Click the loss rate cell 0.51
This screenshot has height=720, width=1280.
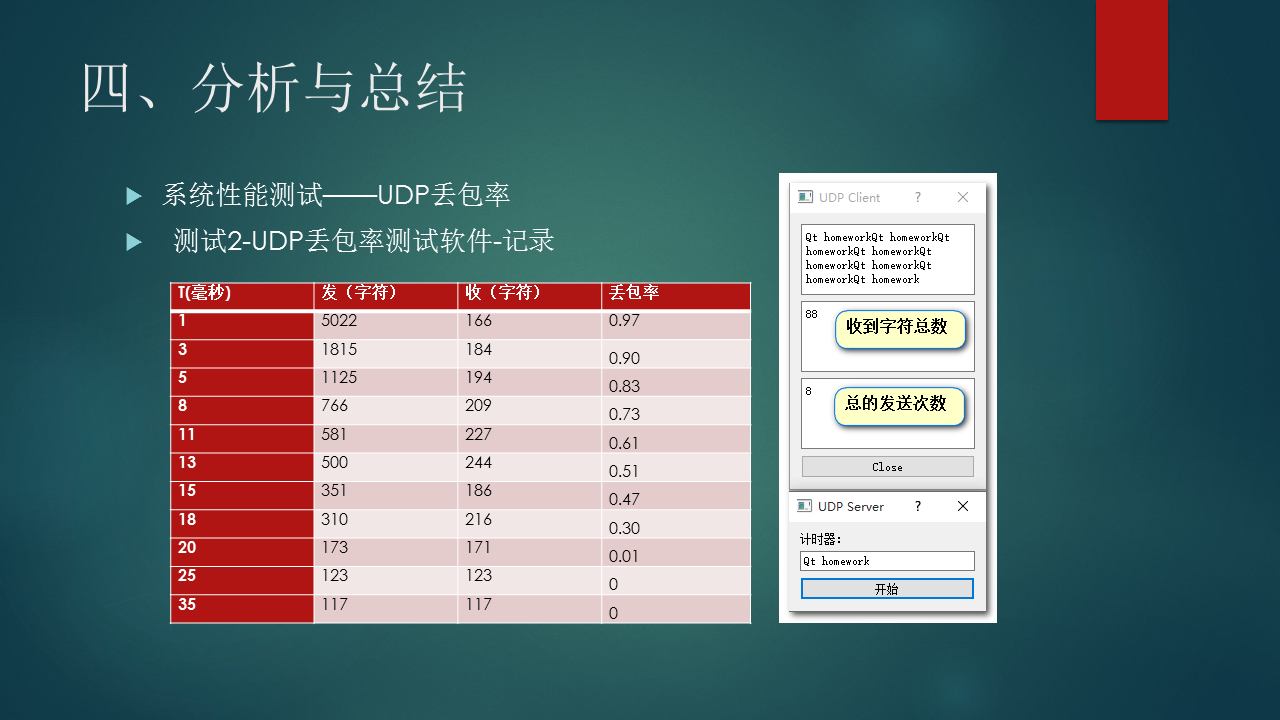(x=676, y=467)
